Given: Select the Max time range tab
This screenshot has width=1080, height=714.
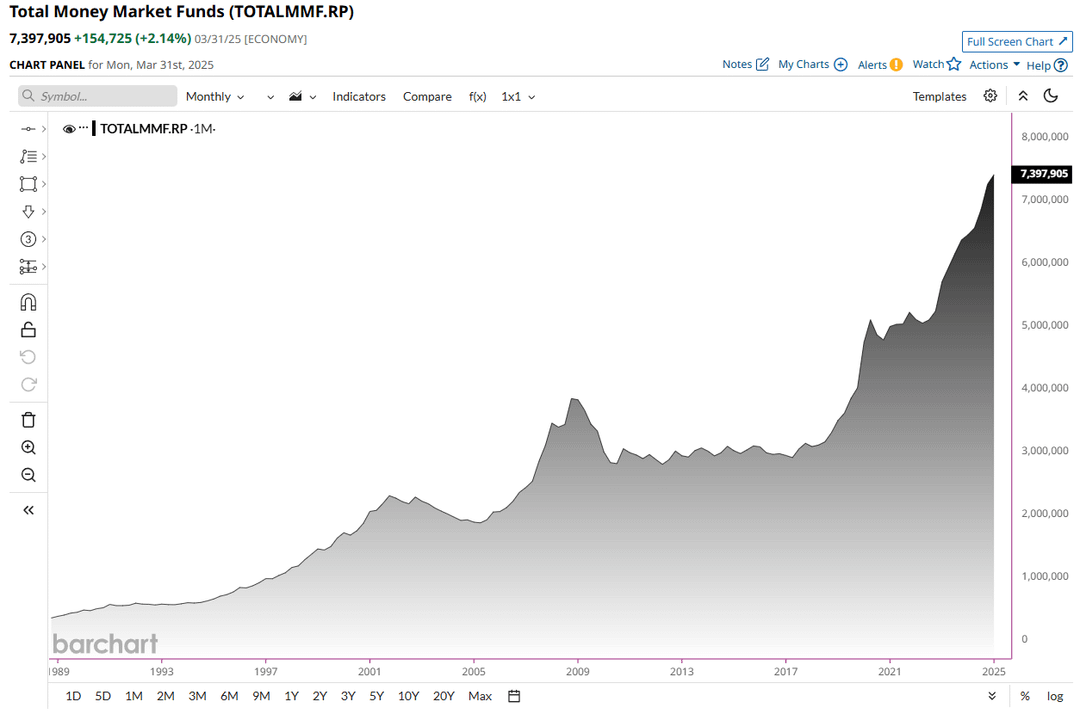Looking at the screenshot, I should (x=479, y=695).
